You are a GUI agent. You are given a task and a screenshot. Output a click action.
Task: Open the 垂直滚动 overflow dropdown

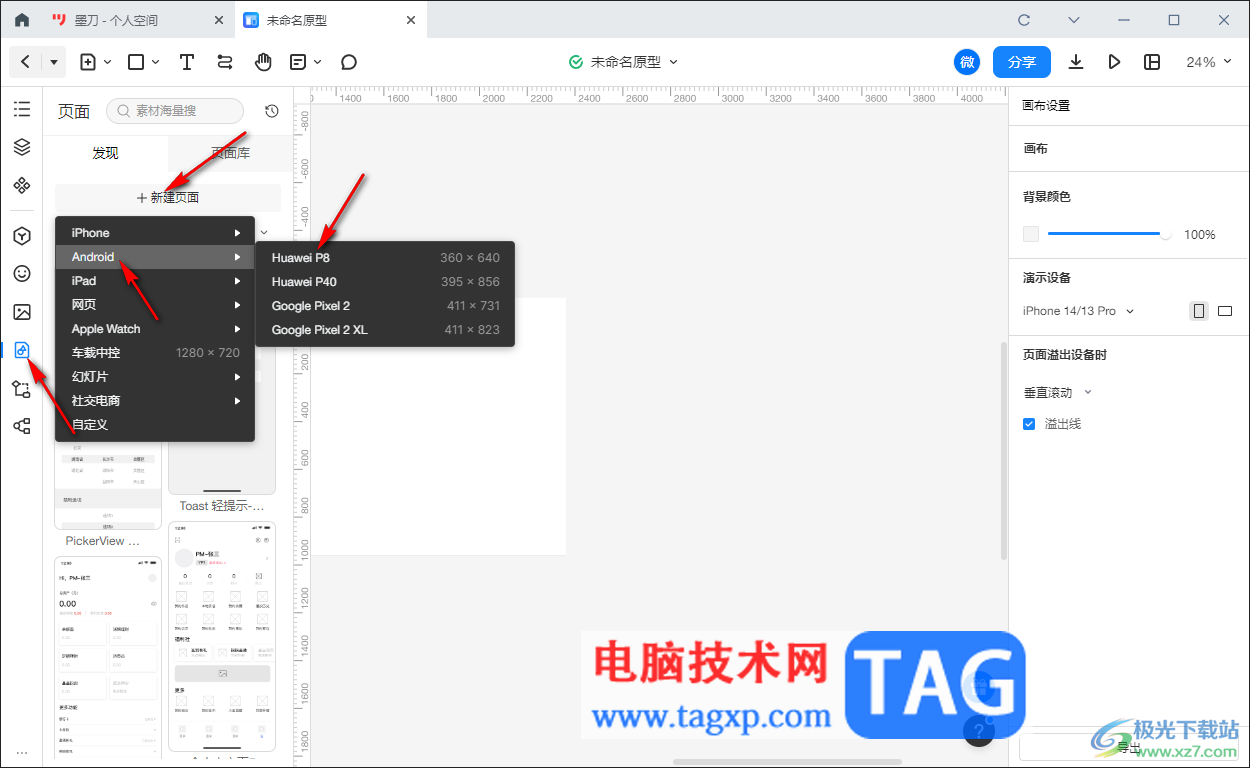(x=1058, y=393)
